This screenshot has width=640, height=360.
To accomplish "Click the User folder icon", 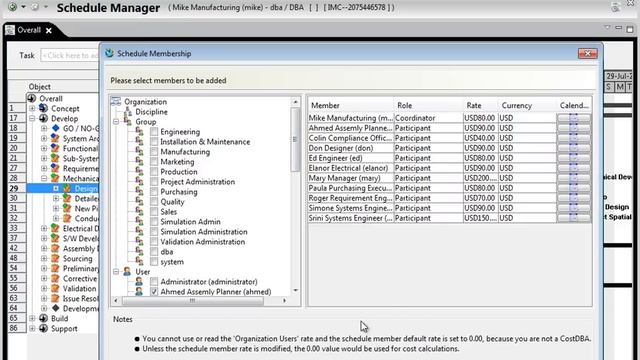I will coord(127,271).
